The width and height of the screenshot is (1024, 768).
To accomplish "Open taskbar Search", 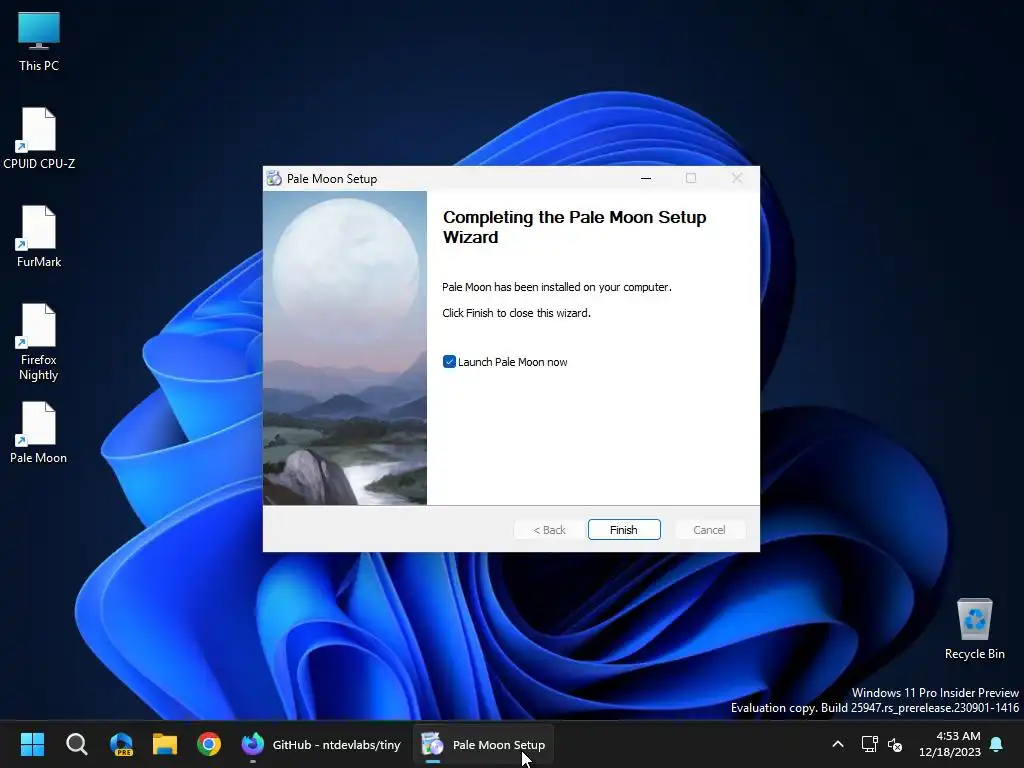I will coord(76,744).
